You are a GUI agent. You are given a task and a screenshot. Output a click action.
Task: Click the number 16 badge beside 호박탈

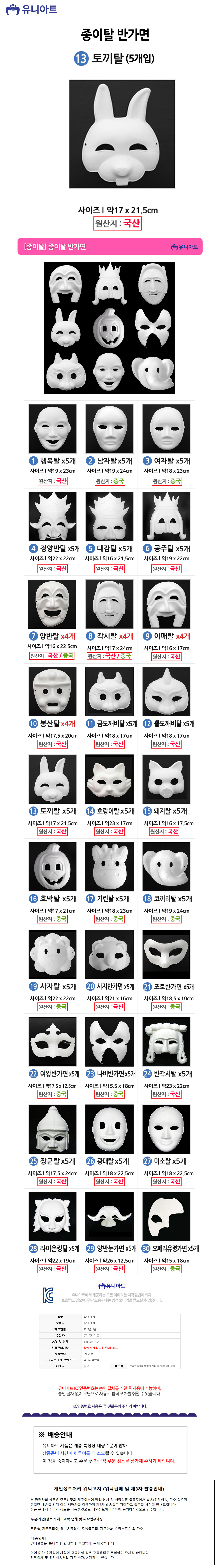[33, 898]
